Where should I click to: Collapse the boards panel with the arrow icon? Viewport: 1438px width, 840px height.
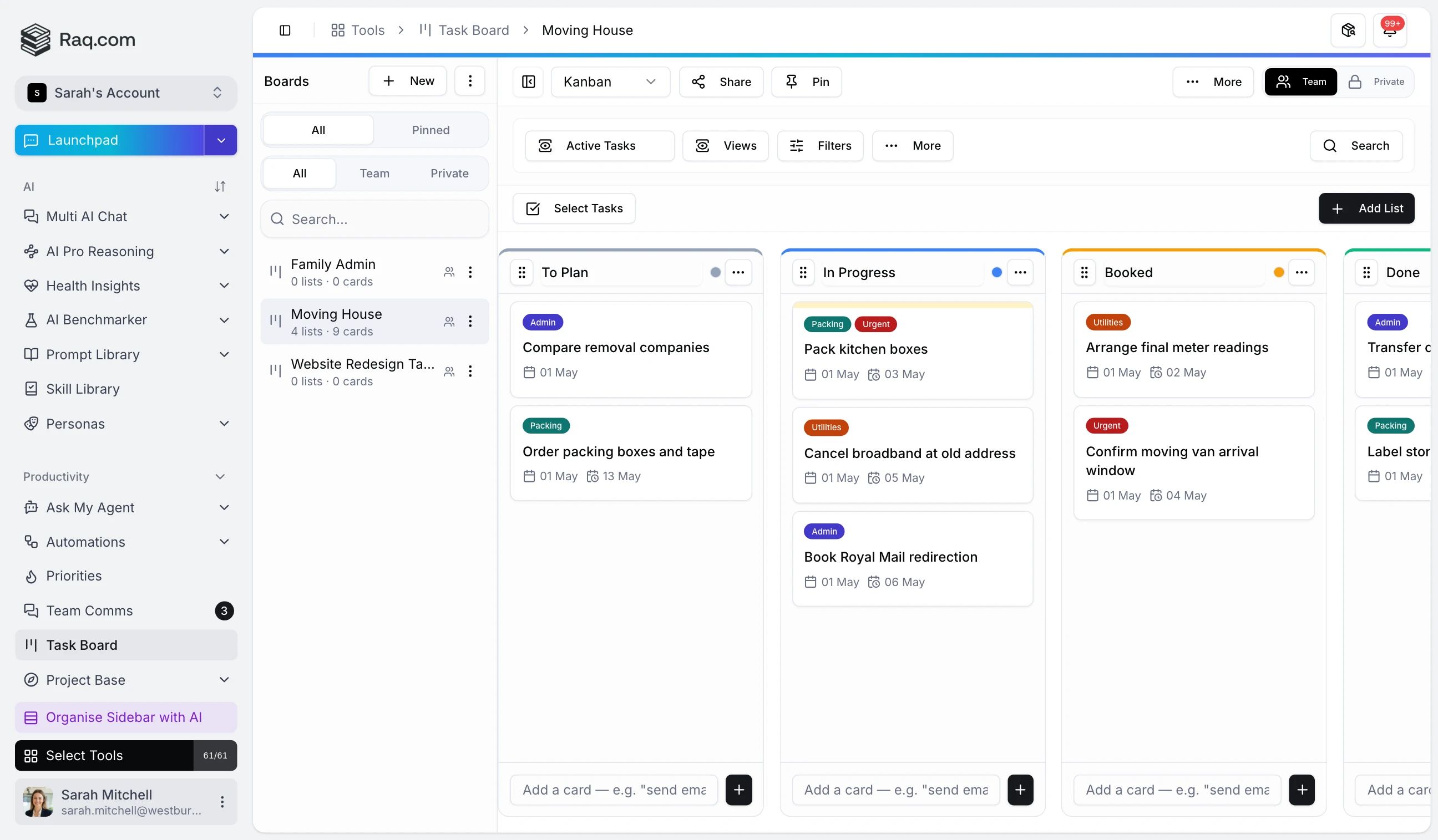coord(528,82)
